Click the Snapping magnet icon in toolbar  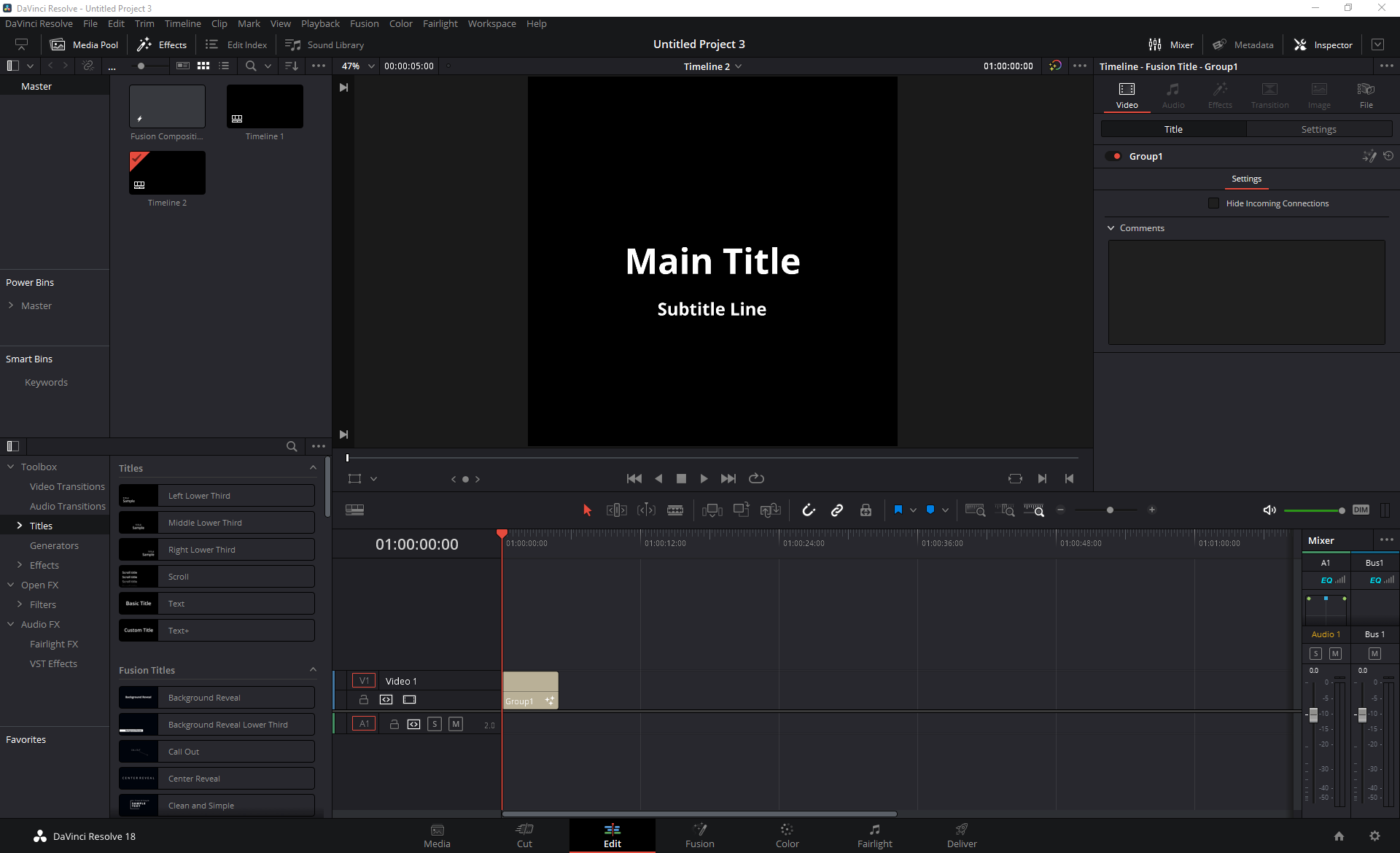[809, 510]
